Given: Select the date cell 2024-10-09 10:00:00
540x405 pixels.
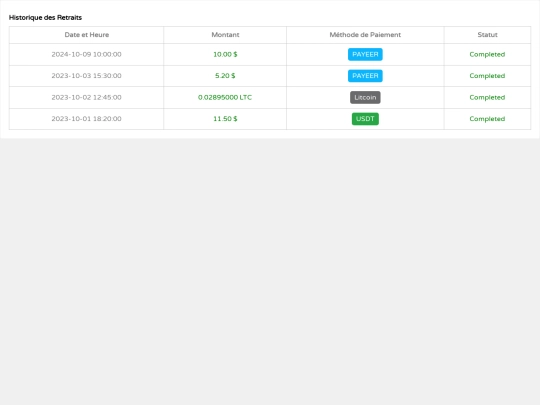Looking at the screenshot, I should pyautogui.click(x=86, y=54).
